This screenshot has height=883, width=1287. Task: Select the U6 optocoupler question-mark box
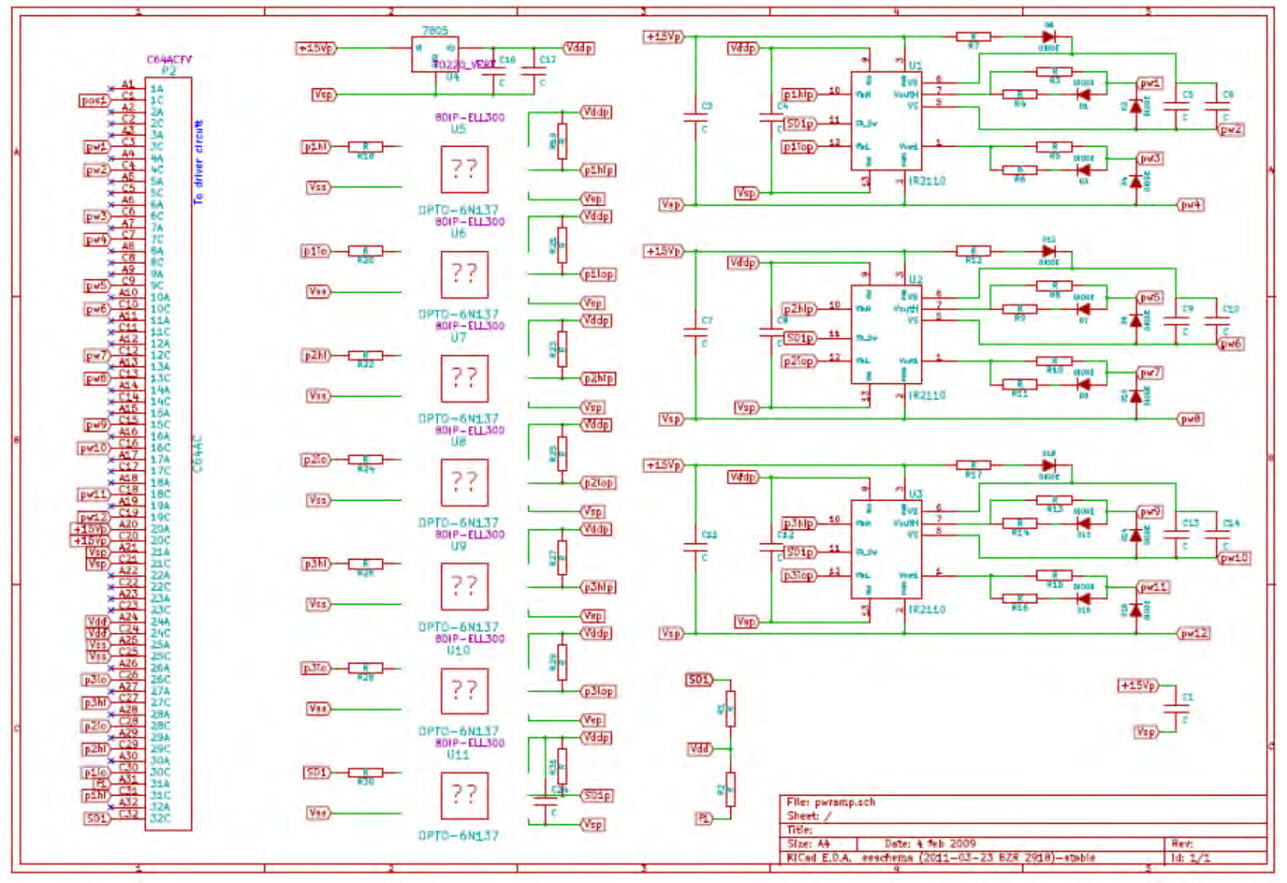tap(464, 274)
